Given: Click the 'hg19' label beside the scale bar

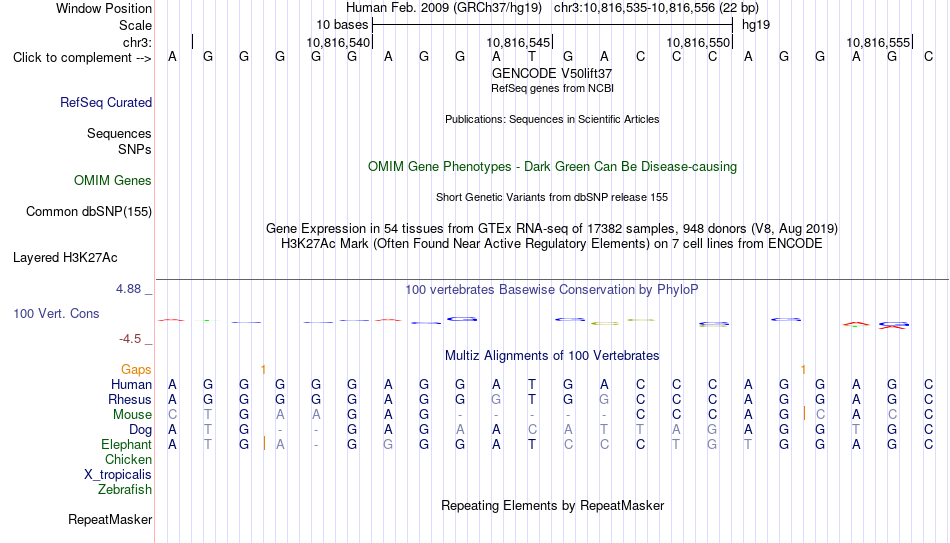Looking at the screenshot, I should pyautogui.click(x=756, y=25).
